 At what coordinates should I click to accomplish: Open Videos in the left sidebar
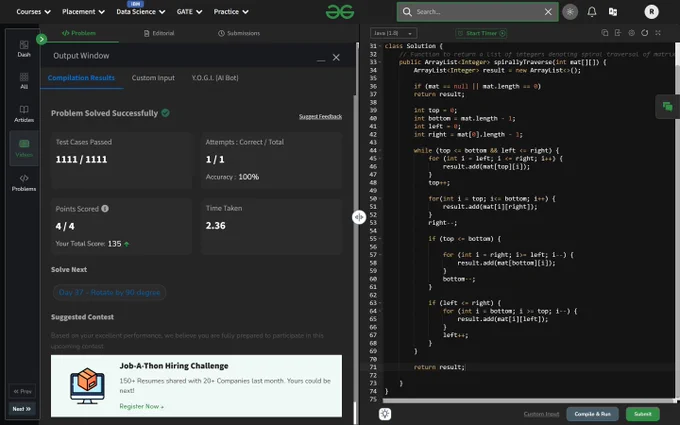click(24, 148)
